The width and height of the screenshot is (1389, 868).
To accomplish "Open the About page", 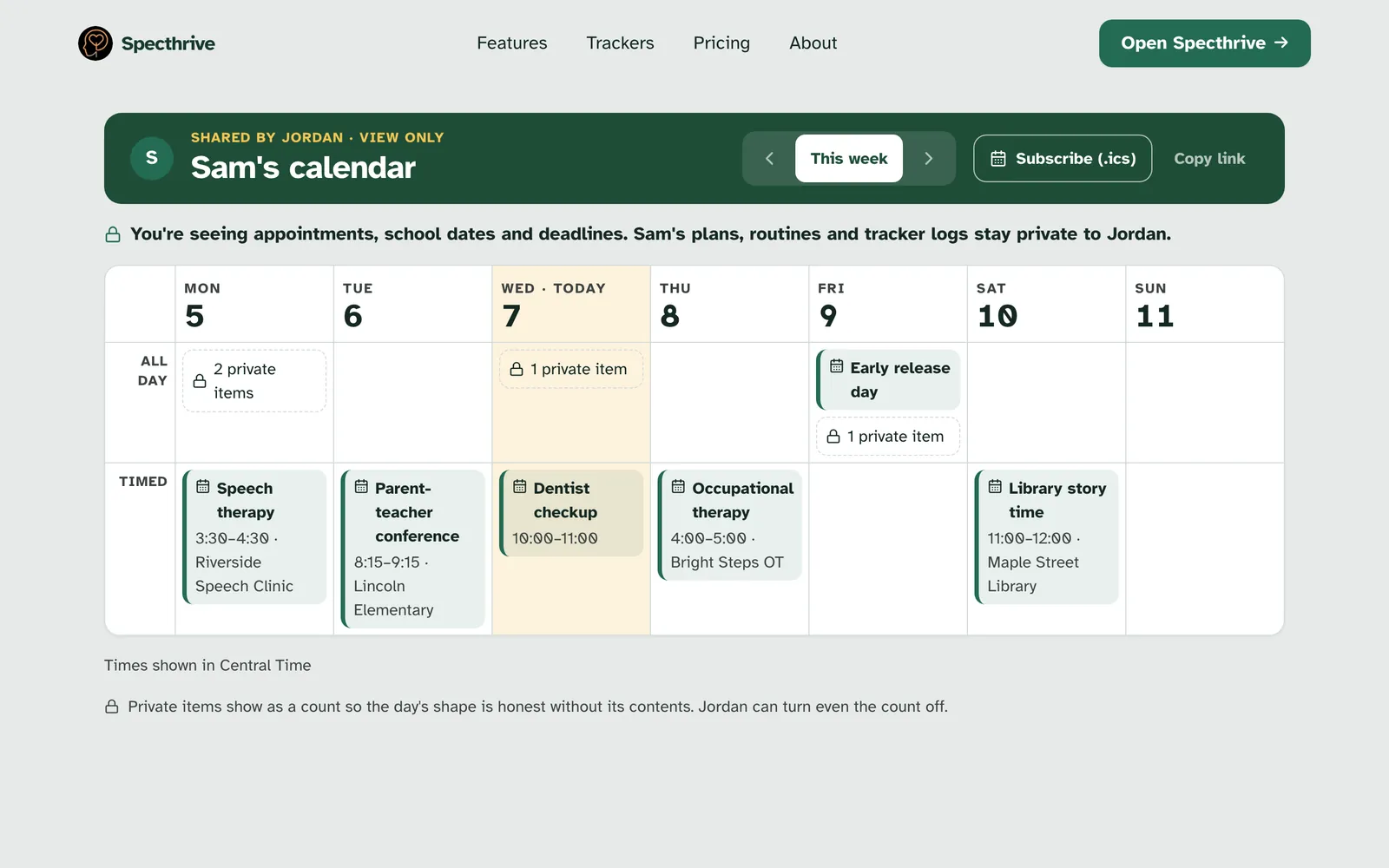I will (x=813, y=43).
